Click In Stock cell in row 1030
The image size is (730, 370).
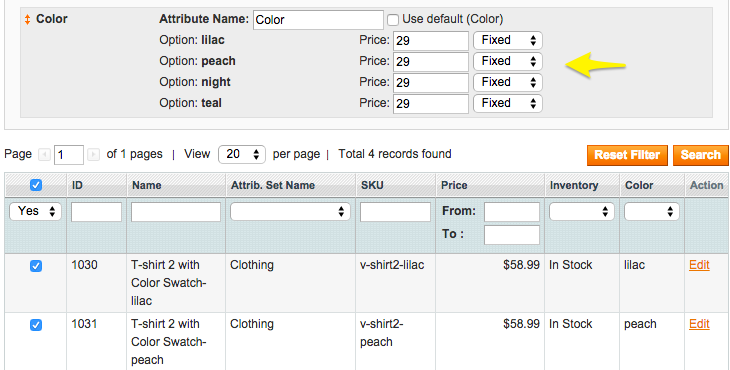[571, 265]
